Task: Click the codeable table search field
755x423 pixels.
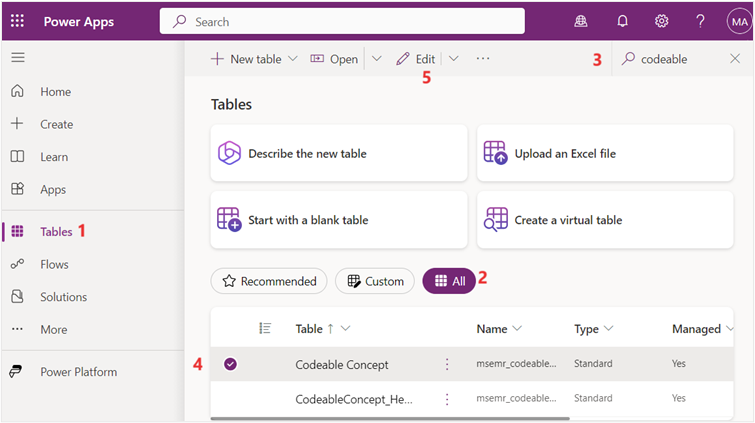Action: tap(674, 59)
